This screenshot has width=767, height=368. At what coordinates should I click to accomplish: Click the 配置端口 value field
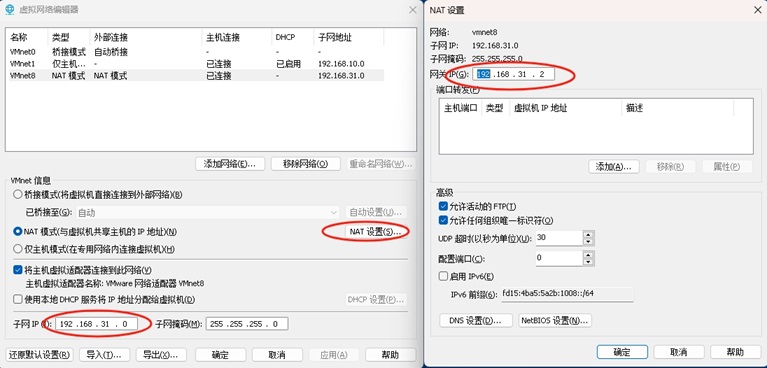pos(559,258)
